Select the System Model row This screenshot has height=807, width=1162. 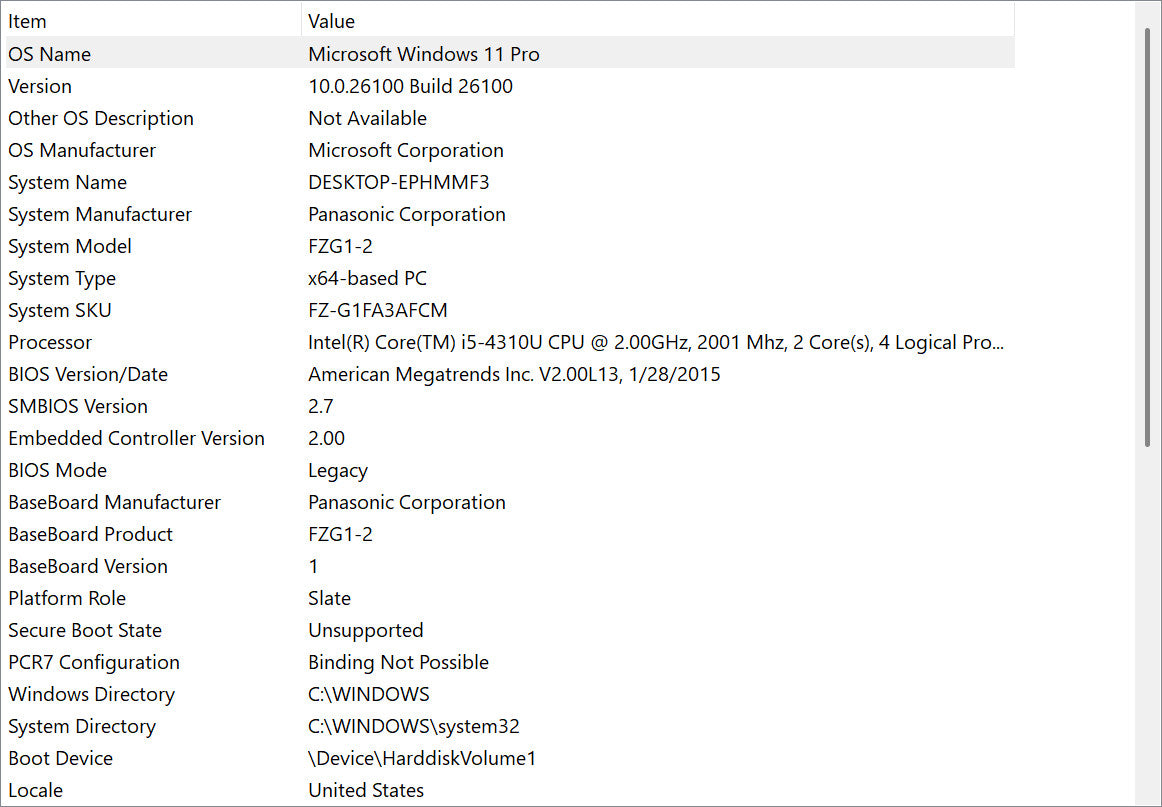tap(70, 246)
